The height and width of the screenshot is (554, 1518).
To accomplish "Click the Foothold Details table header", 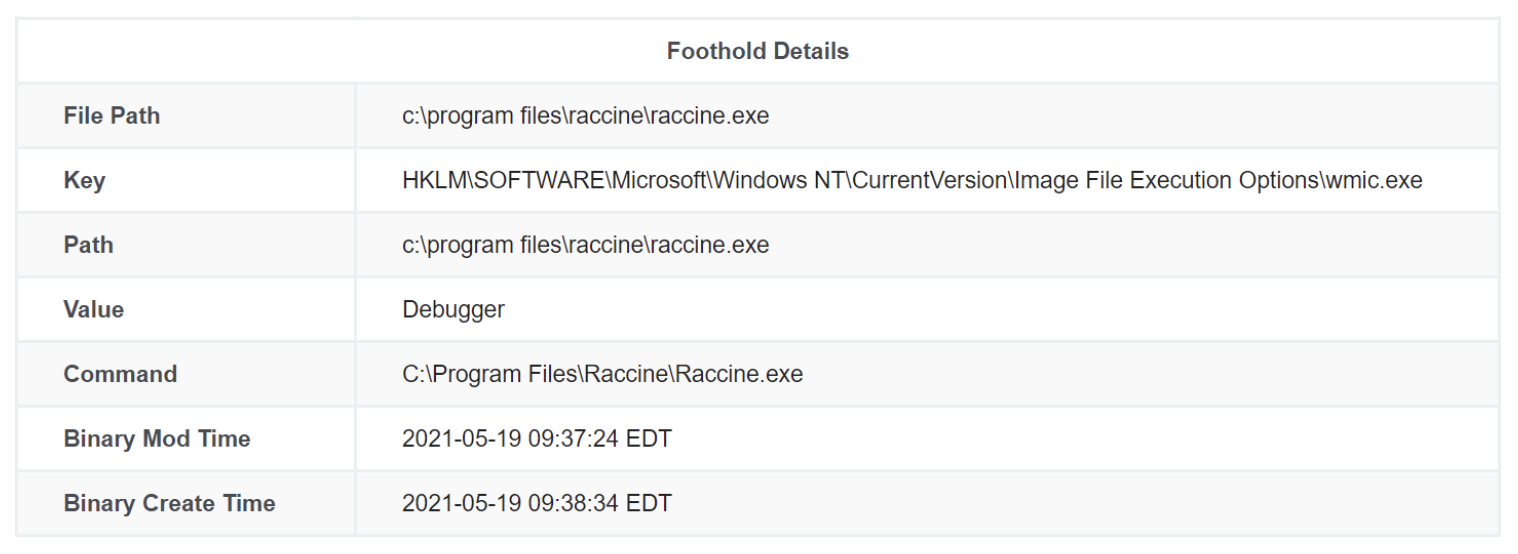I will (758, 51).
